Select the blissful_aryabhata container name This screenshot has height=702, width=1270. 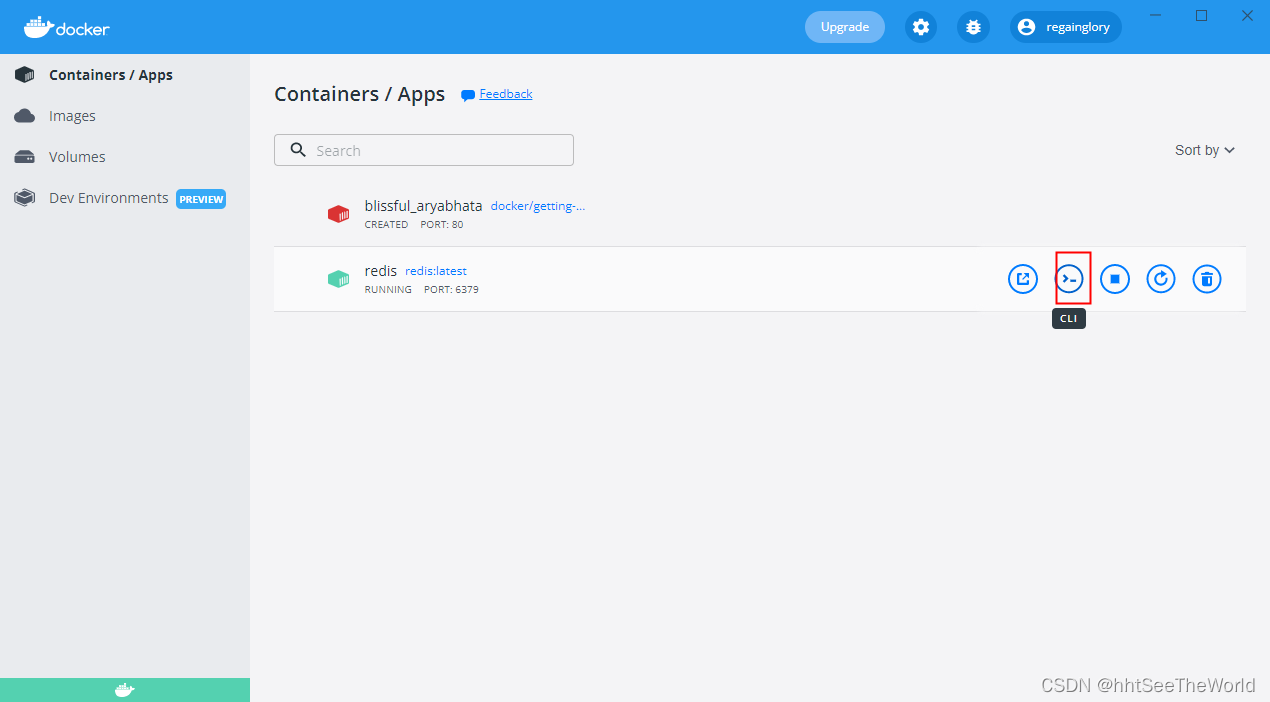coord(424,206)
